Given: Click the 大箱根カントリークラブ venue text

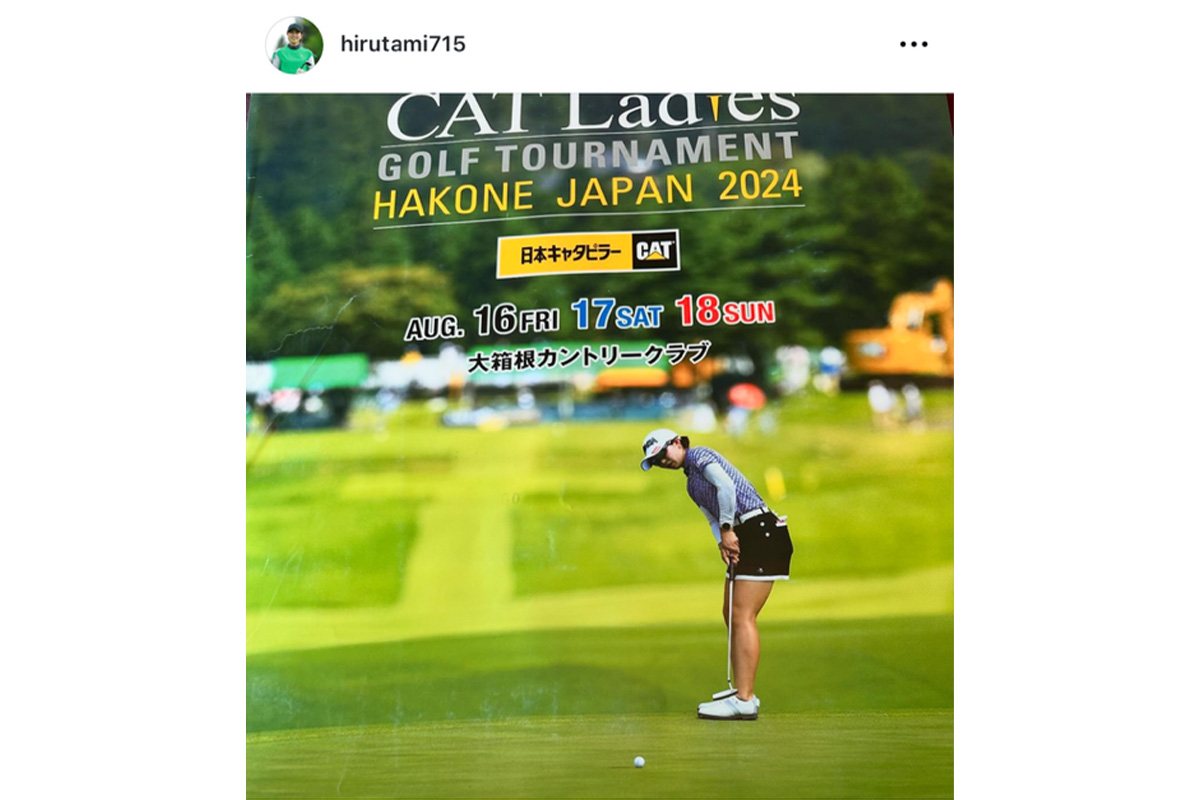Looking at the screenshot, I should coord(588,357).
